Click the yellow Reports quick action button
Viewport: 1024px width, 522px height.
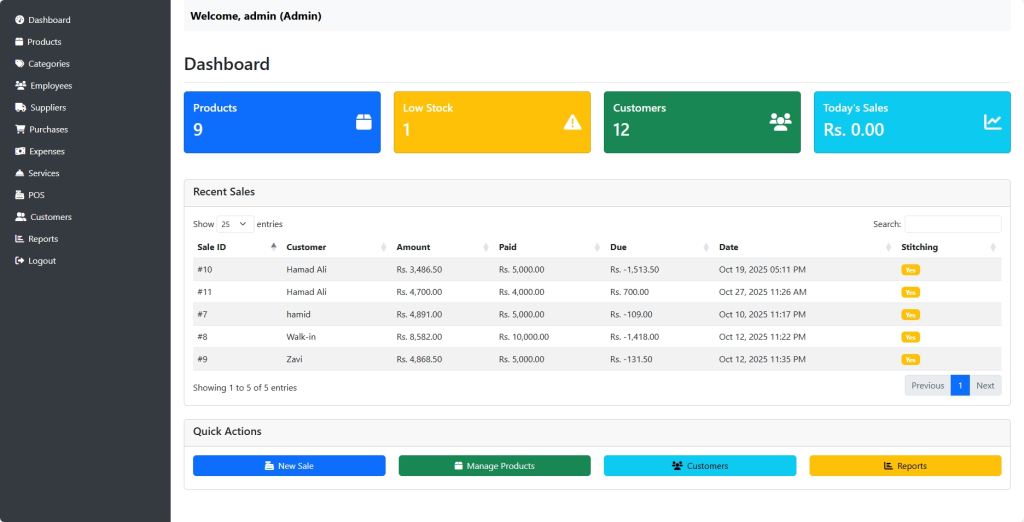[x=904, y=466]
